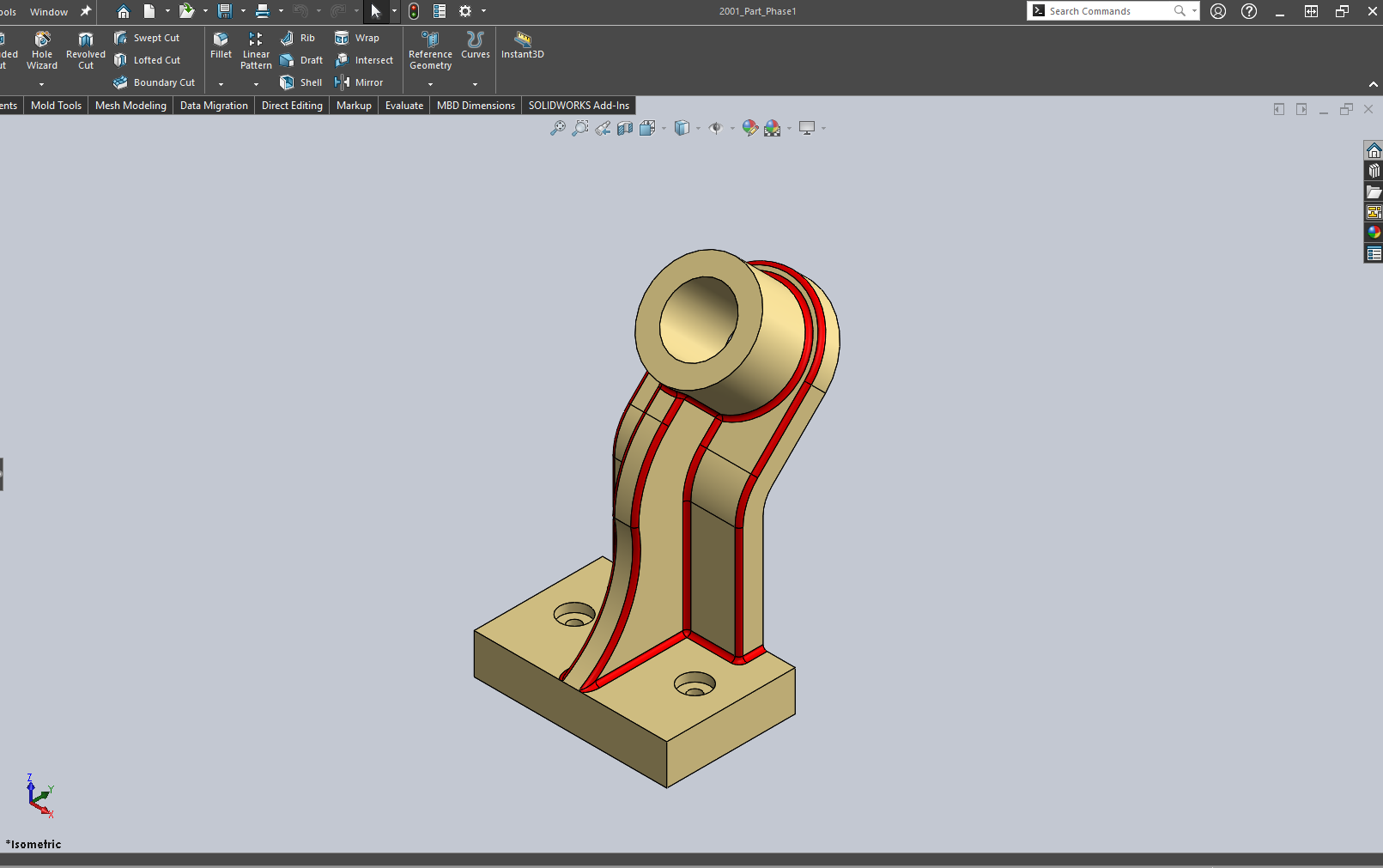Screen dimensions: 1383x868
Task: Apply the Draft feature
Action: [301, 60]
